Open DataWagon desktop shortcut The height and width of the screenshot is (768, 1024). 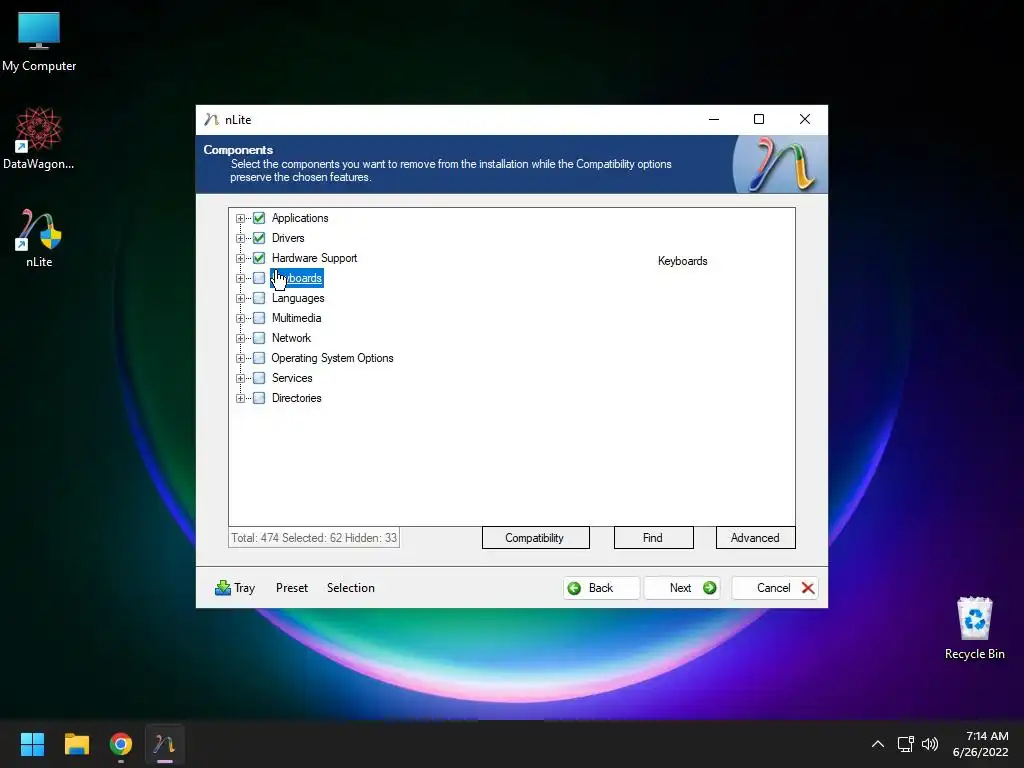tap(39, 138)
